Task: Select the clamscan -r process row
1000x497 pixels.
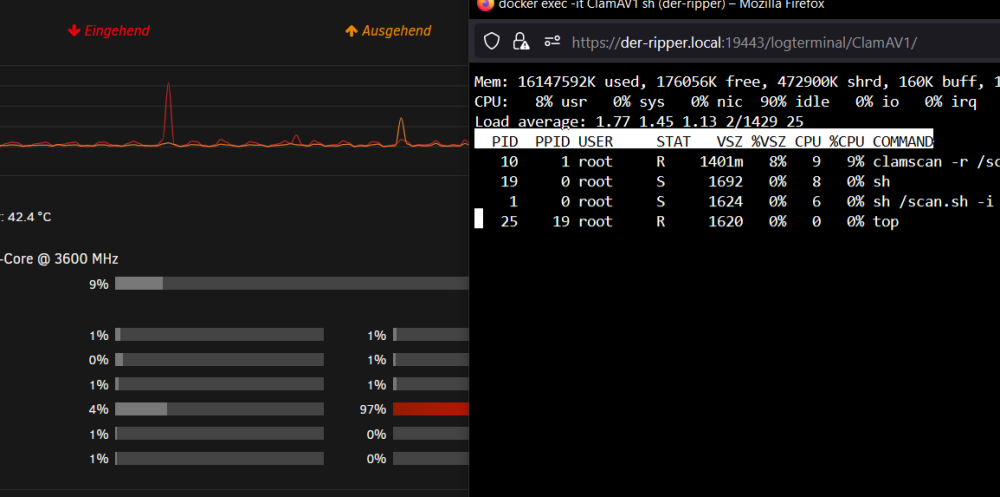Action: tap(737, 161)
